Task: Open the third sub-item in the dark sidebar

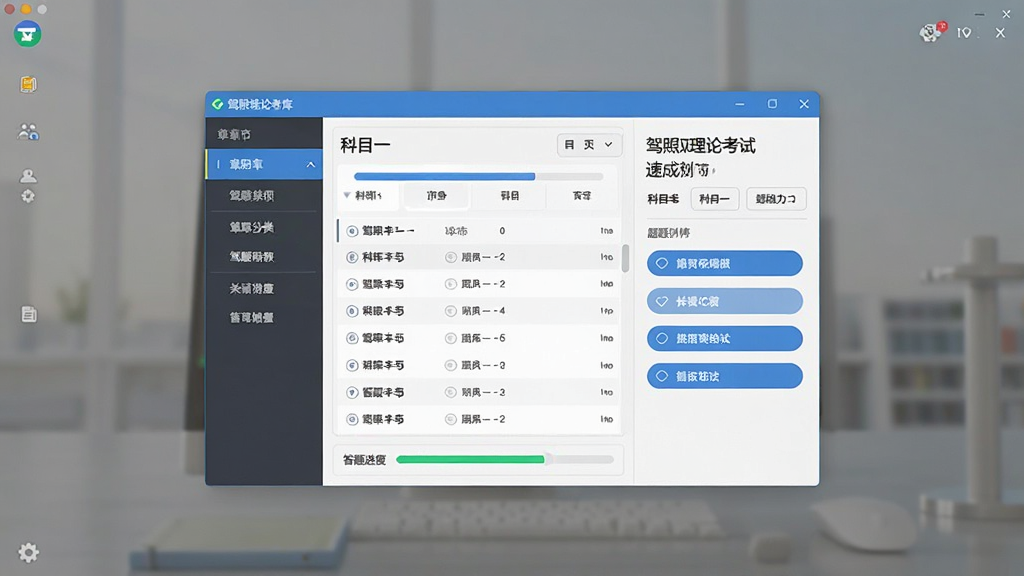Action: [251, 257]
